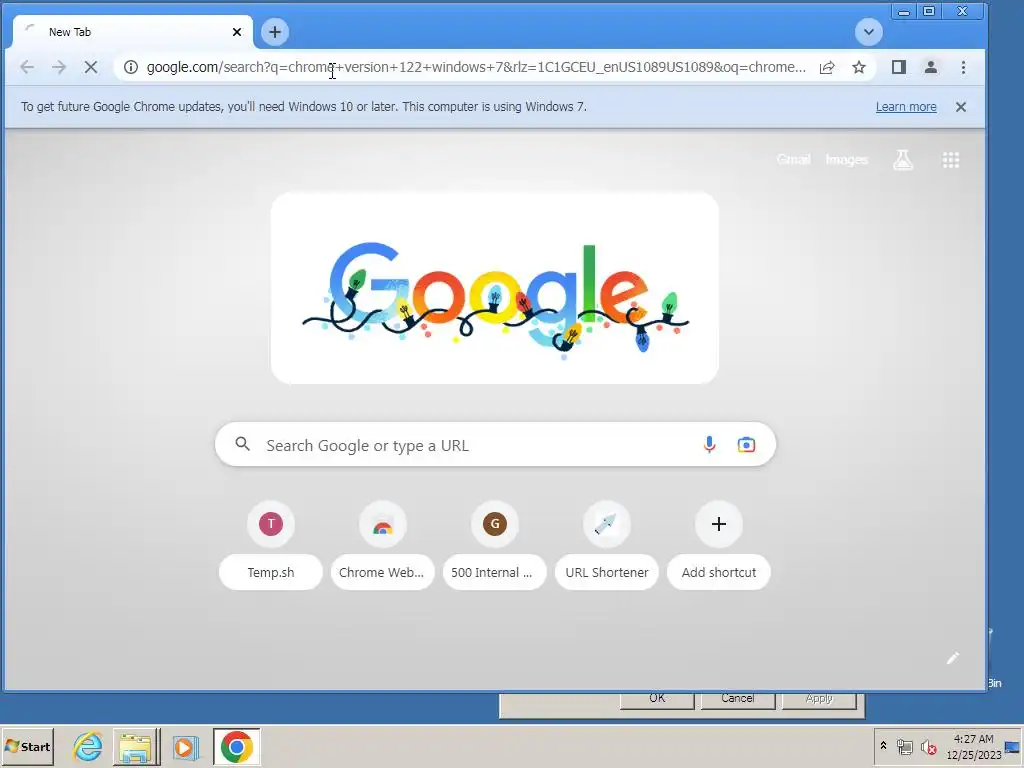Open the Windows Start menu
This screenshot has width=1024, height=768.
tap(27, 747)
